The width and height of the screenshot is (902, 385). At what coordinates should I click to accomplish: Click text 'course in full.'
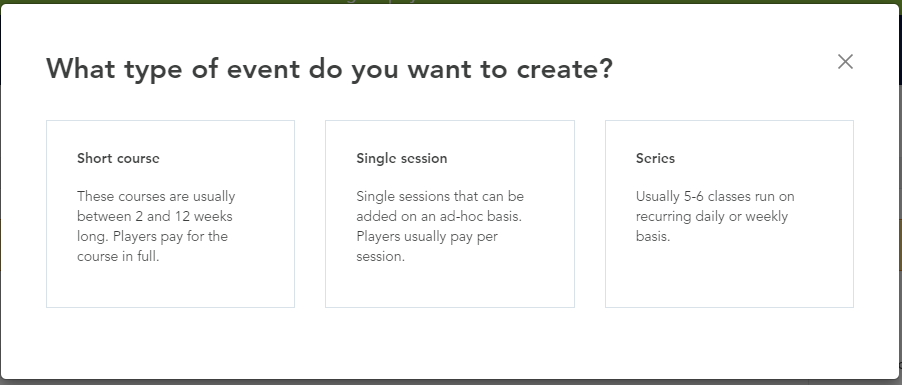[x=118, y=257]
